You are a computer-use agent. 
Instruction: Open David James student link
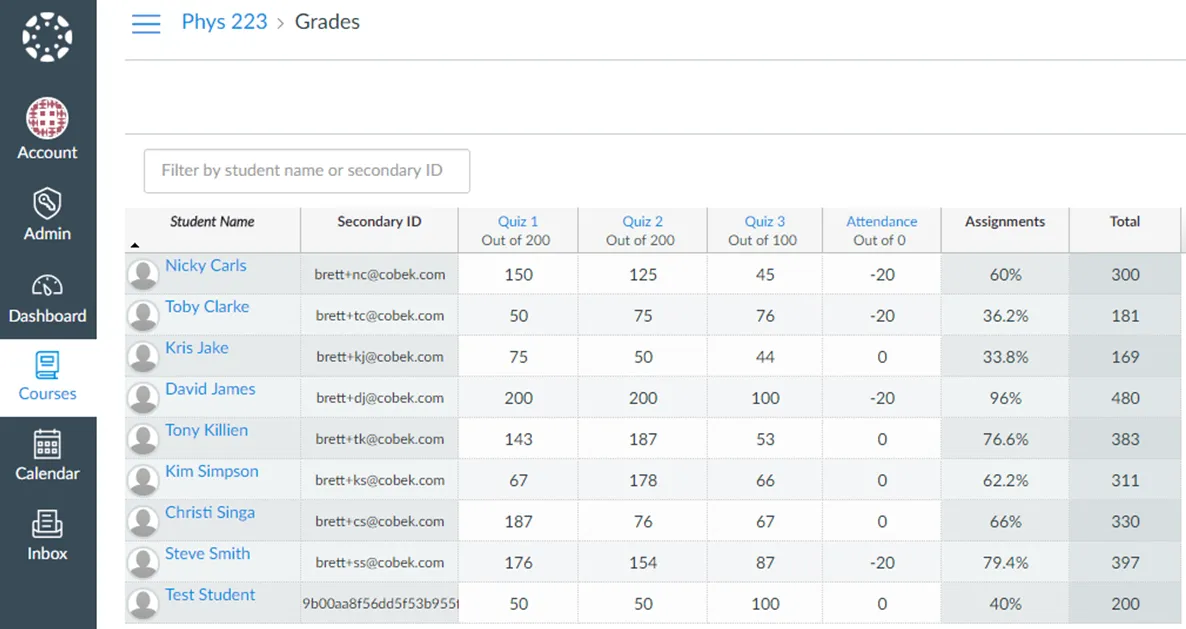click(x=210, y=389)
